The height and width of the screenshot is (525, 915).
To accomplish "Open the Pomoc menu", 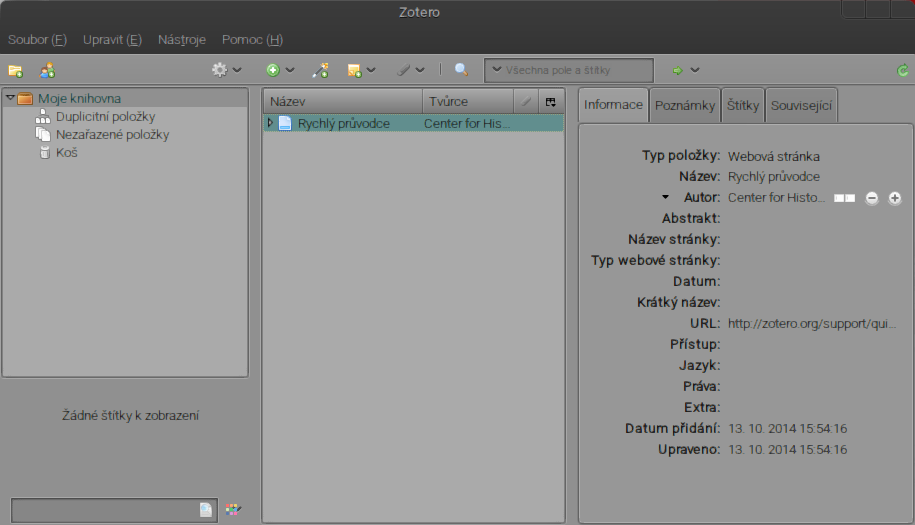I will click(252, 40).
